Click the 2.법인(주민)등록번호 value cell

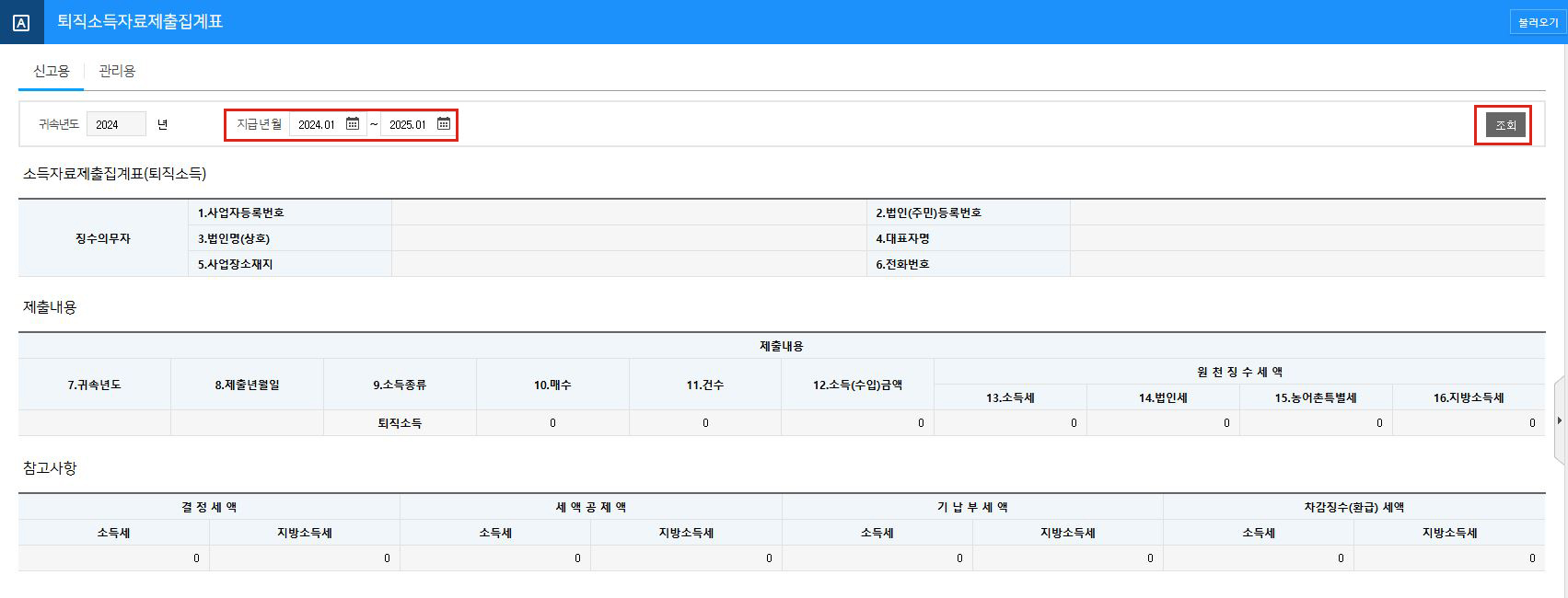[1307, 213]
